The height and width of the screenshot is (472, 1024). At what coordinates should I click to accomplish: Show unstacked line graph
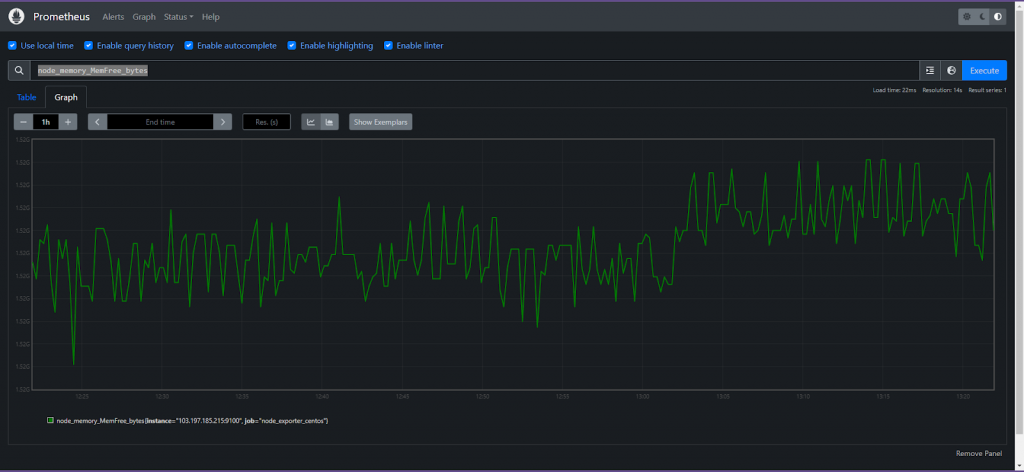310,122
